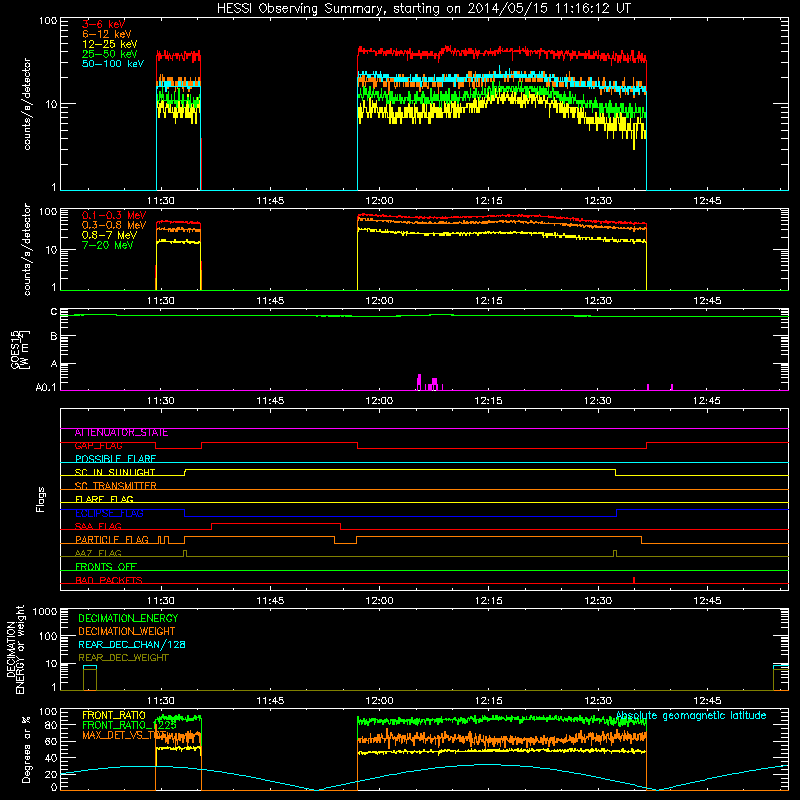
Task: Select the 0.3-0.8 MeV legend label
Action: pyautogui.click(x=114, y=225)
